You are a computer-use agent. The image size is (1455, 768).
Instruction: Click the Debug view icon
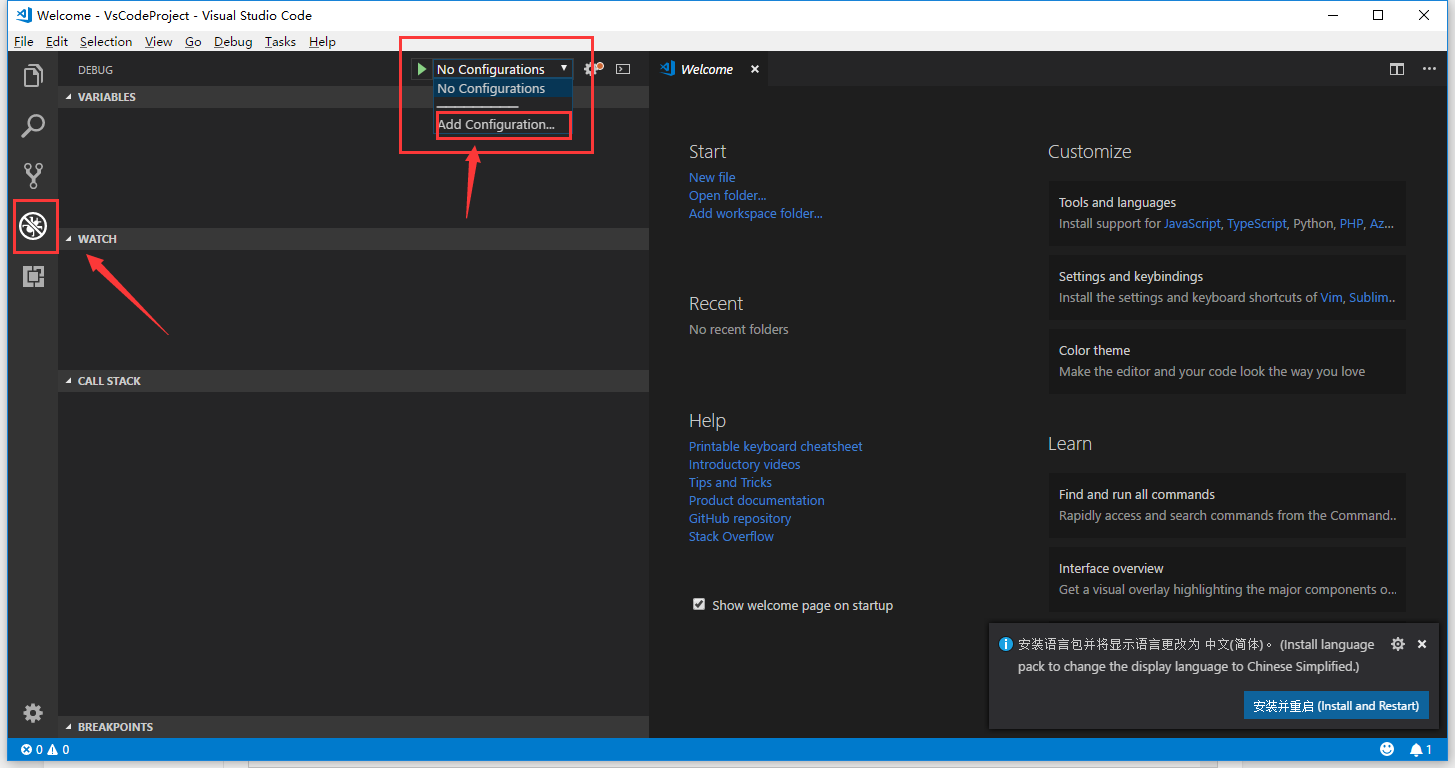pyautogui.click(x=34, y=226)
